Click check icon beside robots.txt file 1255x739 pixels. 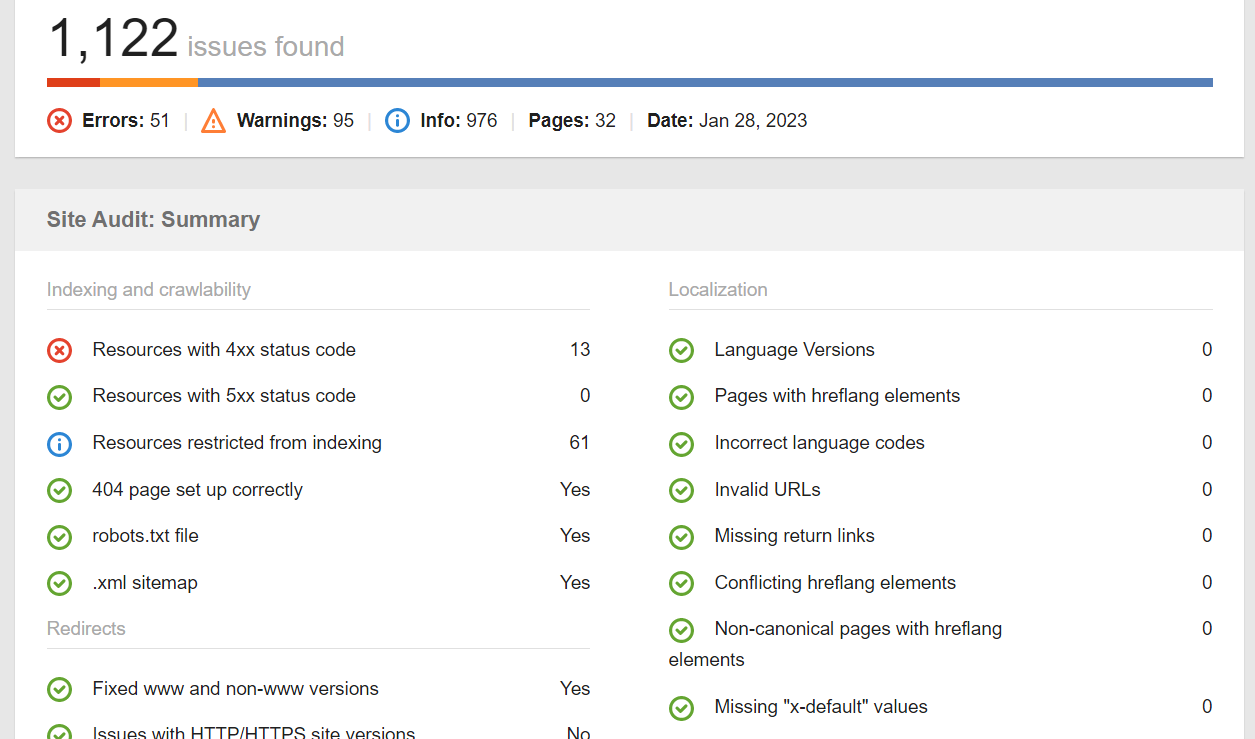pos(60,536)
